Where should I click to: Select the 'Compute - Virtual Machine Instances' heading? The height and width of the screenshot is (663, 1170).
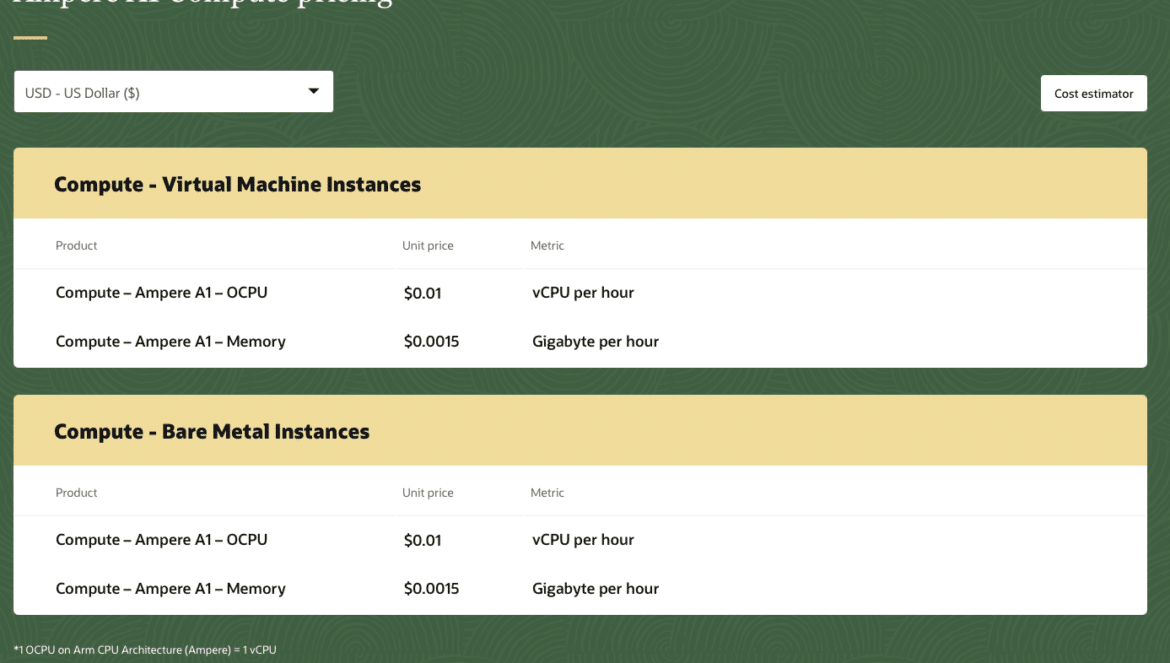click(x=237, y=184)
